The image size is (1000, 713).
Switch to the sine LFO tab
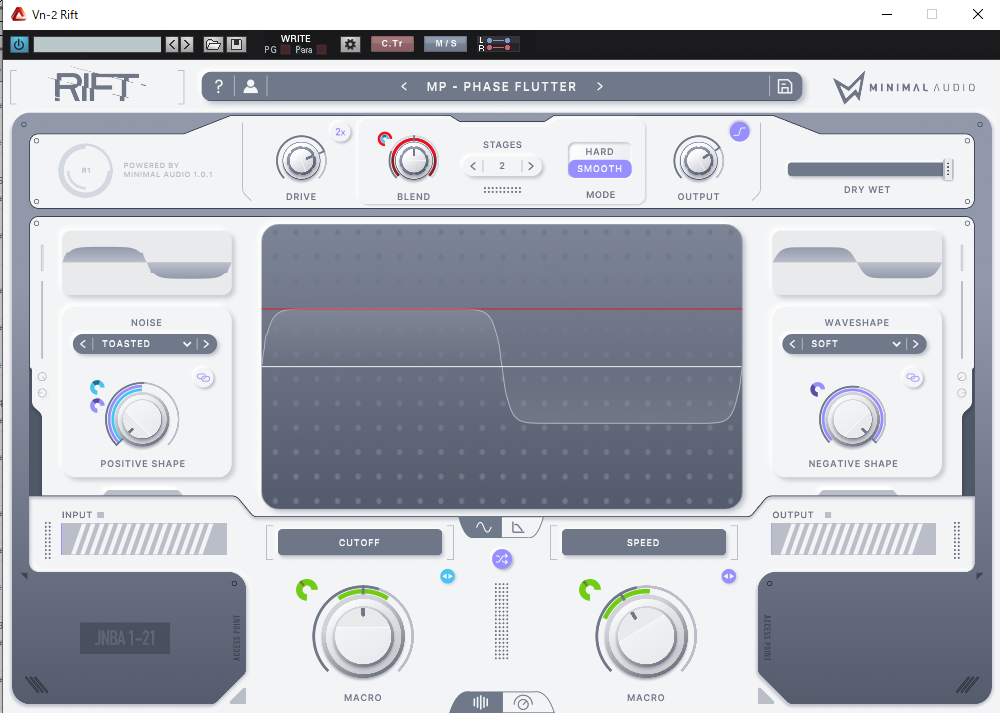point(483,527)
